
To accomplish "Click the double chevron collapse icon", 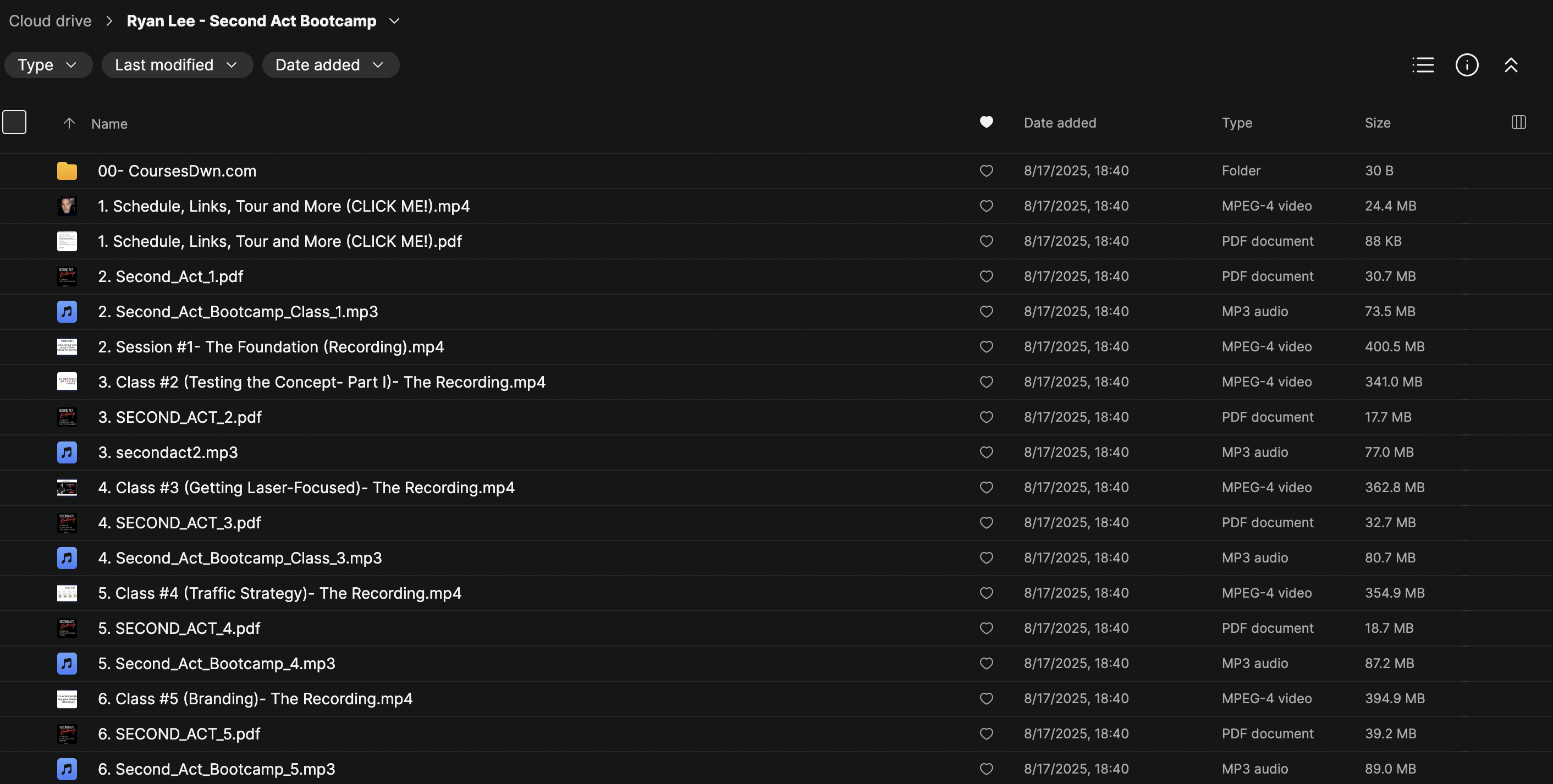I will [1510, 65].
